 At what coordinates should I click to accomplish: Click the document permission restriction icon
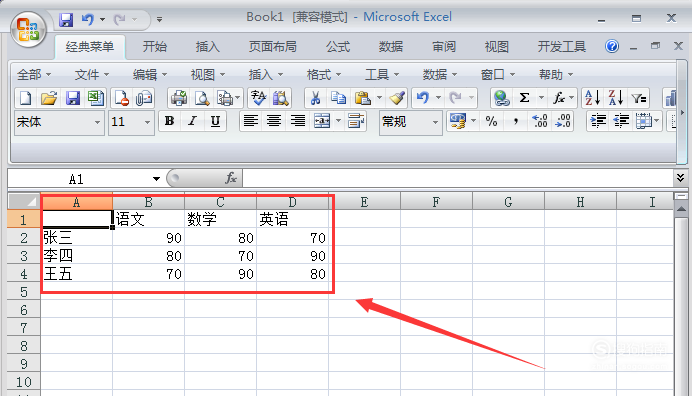click(x=121, y=98)
